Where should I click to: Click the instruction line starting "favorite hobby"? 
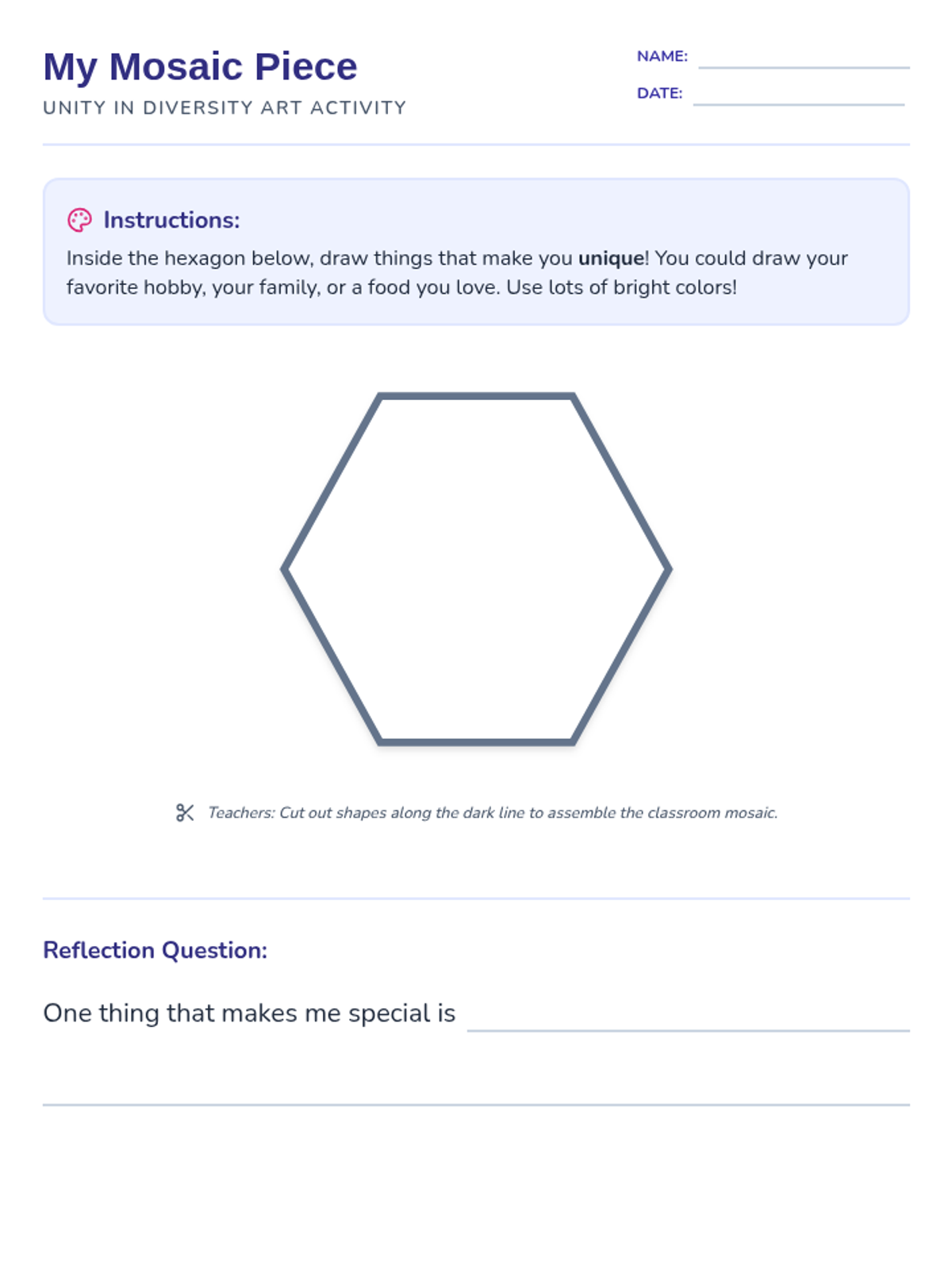(401, 287)
